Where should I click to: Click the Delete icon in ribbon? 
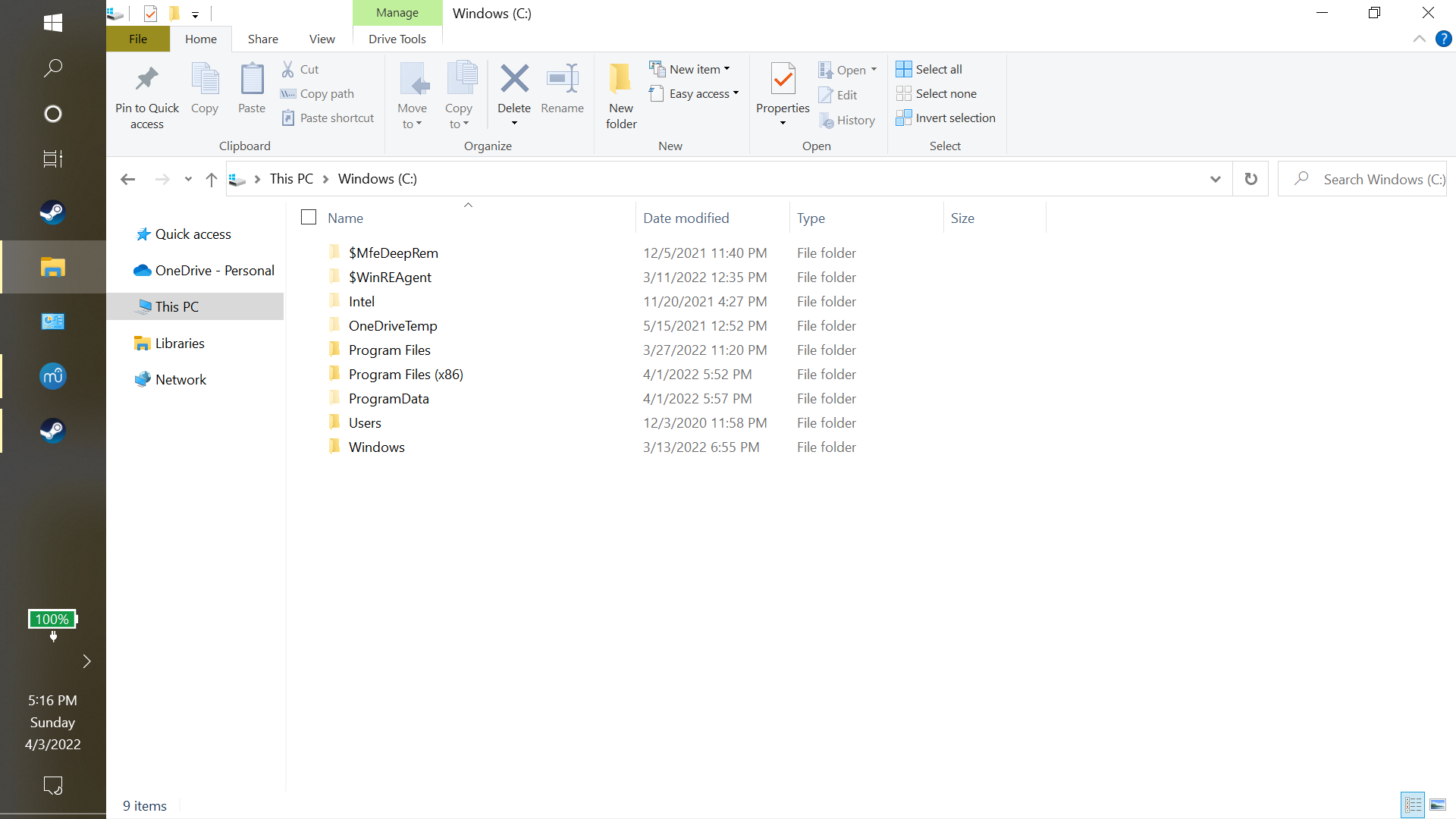[x=514, y=80]
